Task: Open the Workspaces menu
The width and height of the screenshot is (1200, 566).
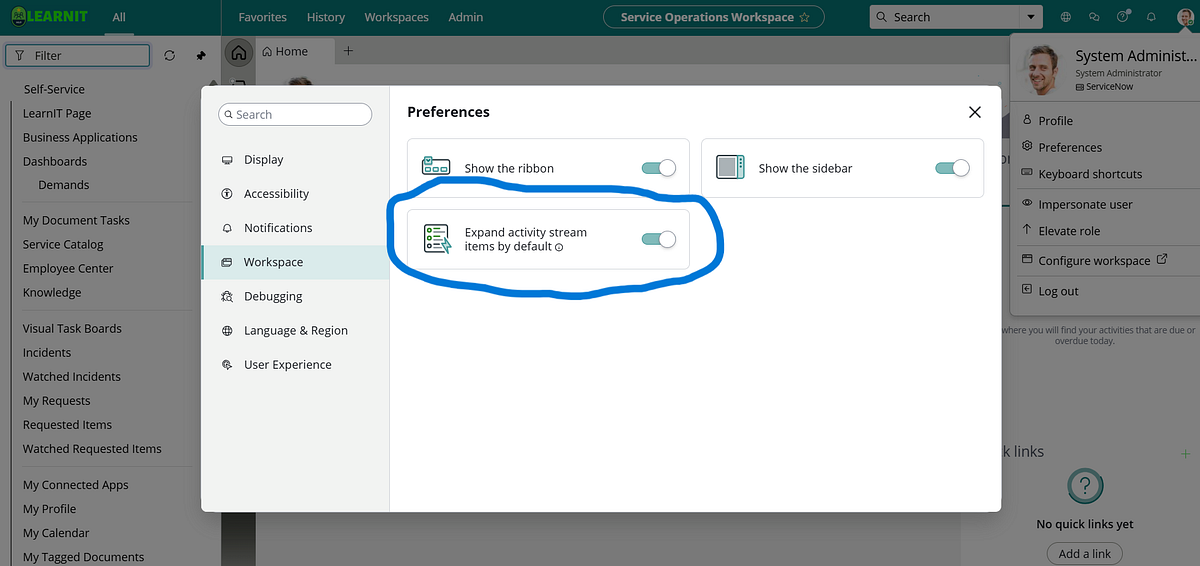Action: coord(396,17)
